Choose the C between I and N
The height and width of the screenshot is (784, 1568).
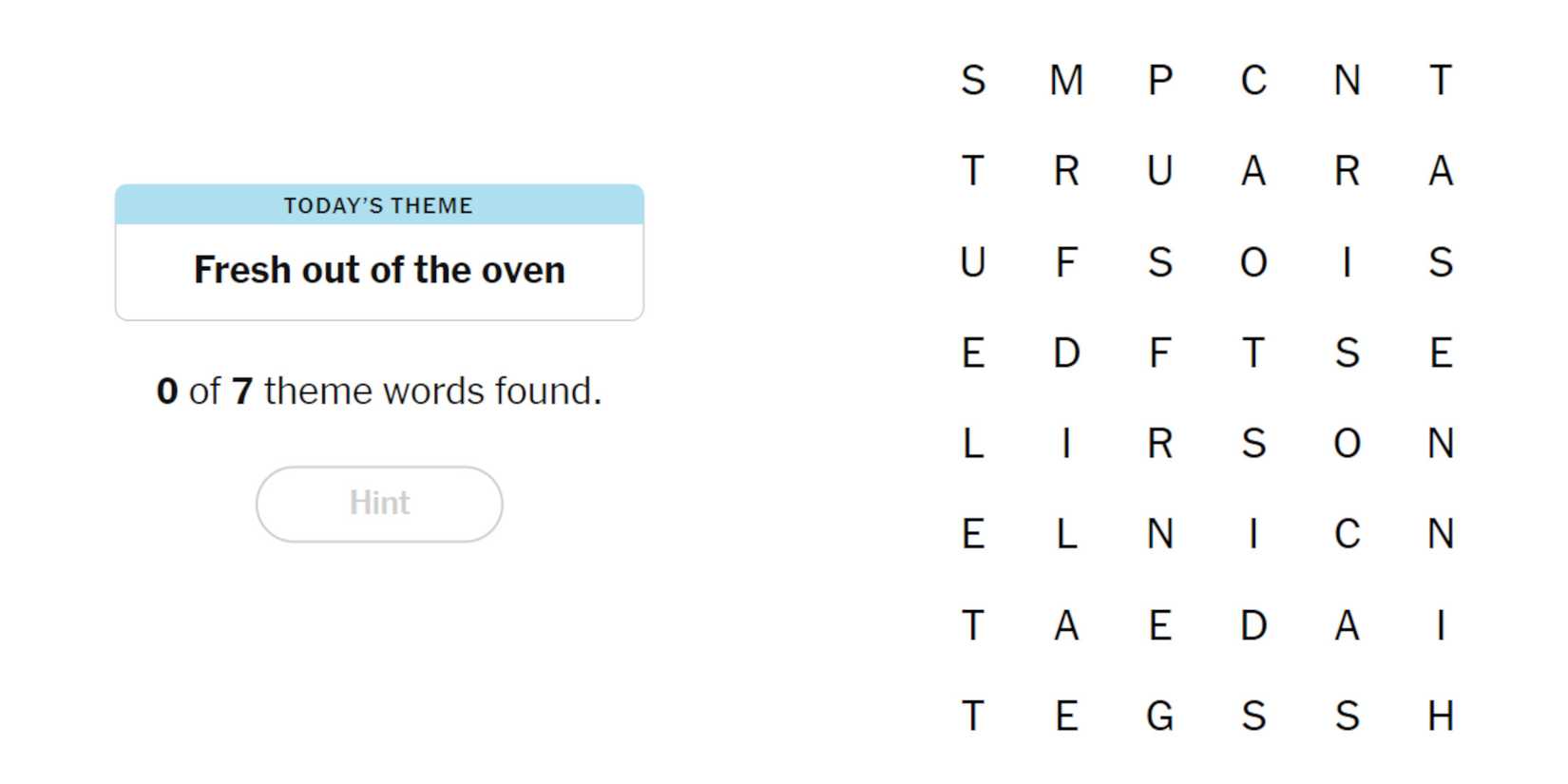coord(1347,534)
